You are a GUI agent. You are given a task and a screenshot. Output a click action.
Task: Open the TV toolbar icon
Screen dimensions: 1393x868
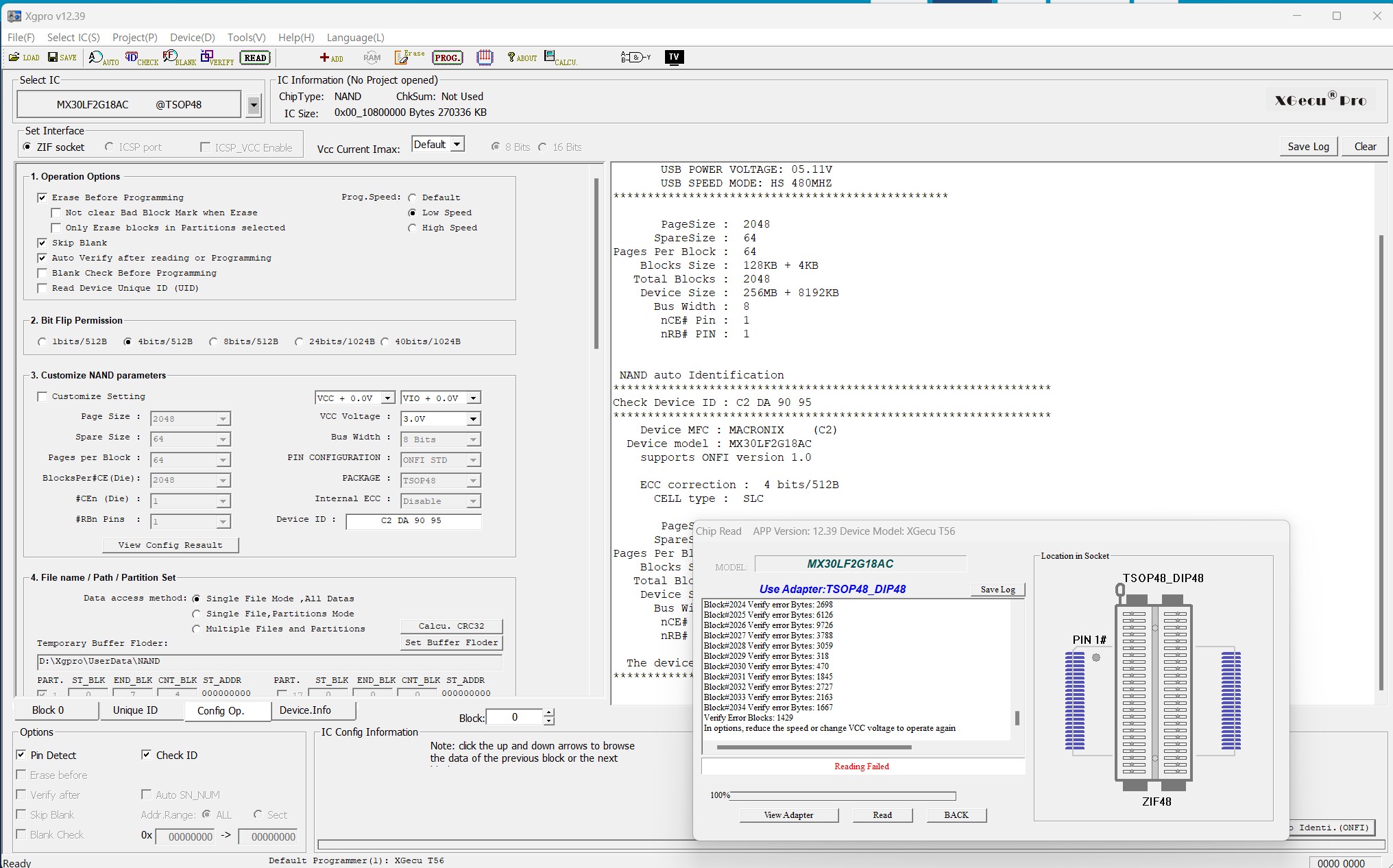(674, 57)
